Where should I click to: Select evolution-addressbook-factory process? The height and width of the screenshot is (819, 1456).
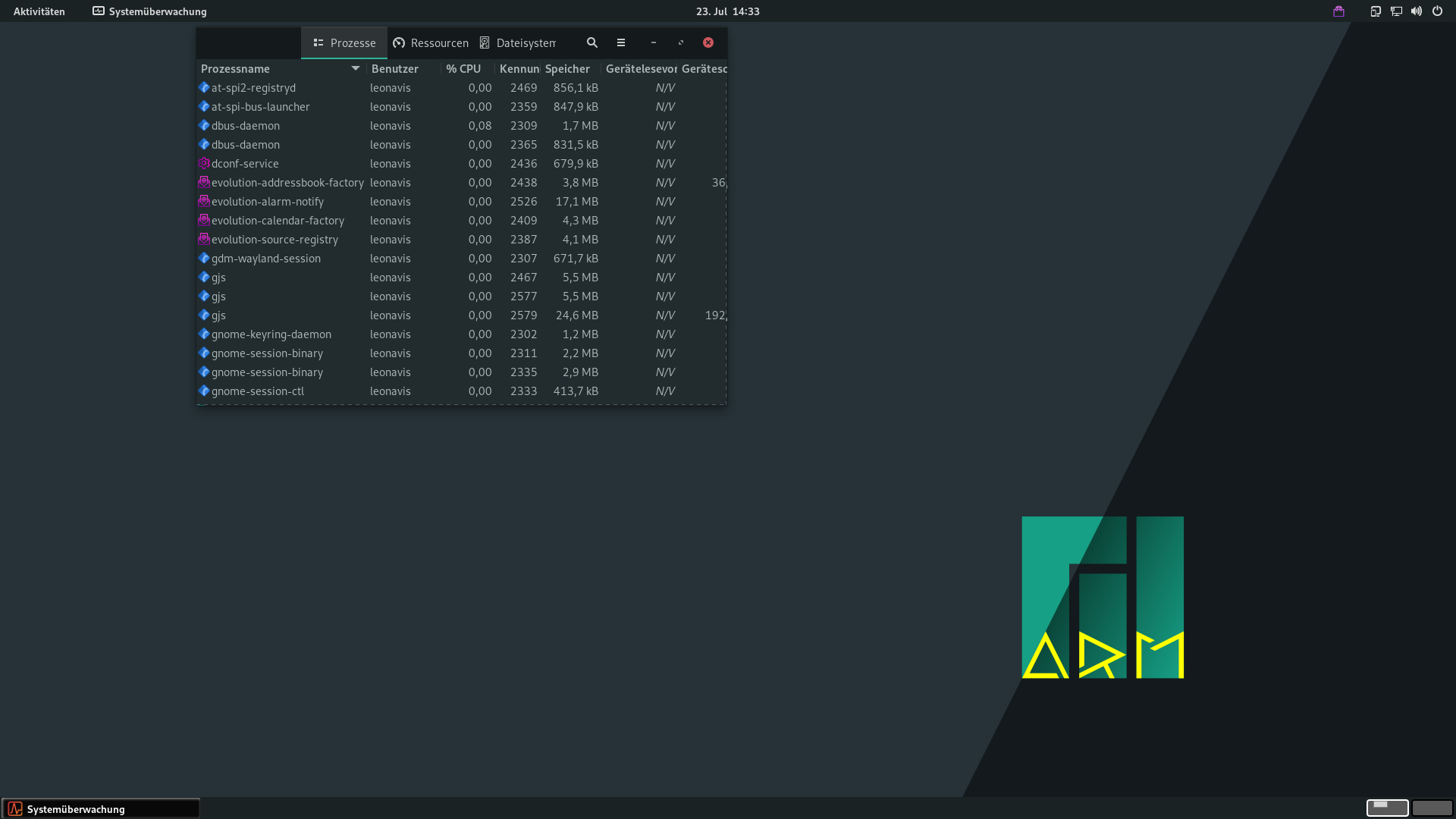click(462, 182)
